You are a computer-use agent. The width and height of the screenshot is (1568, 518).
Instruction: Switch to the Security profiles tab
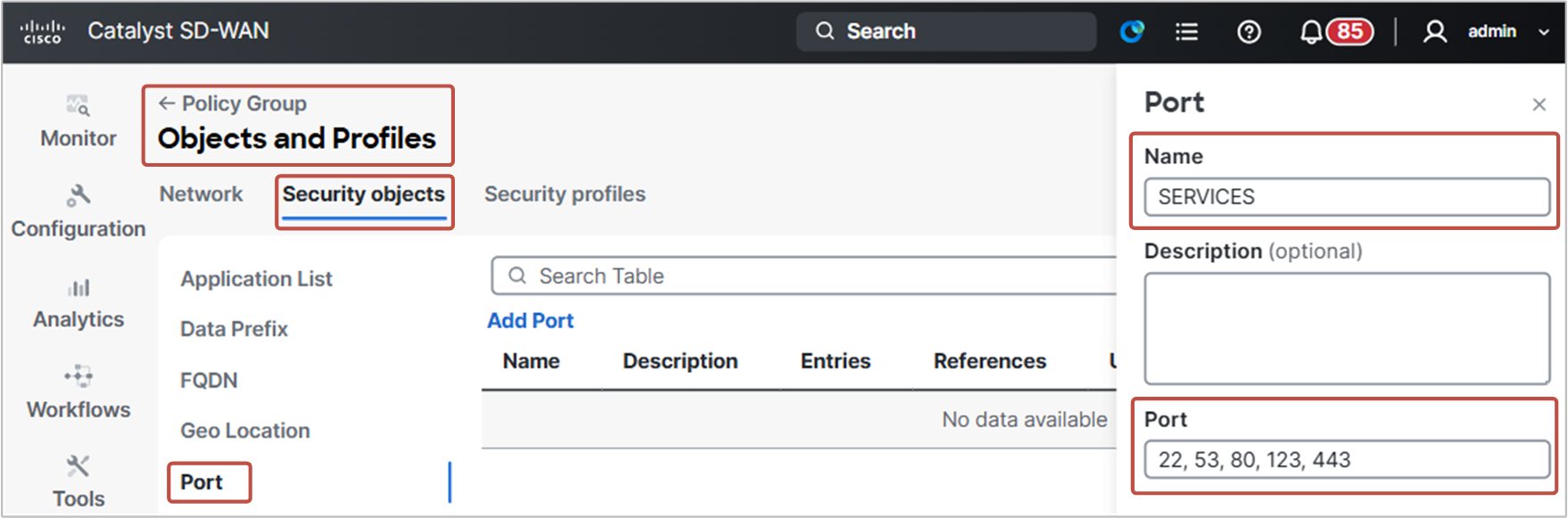pos(565,193)
